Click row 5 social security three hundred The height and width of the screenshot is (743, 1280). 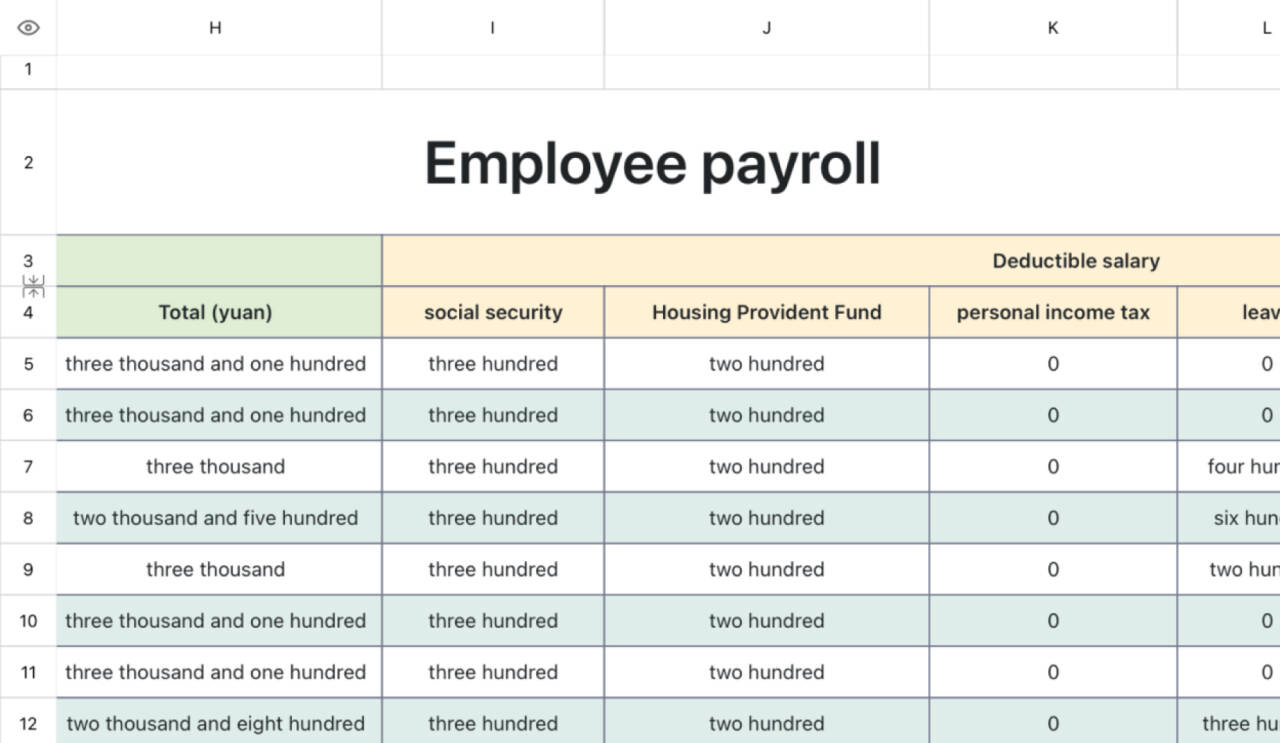click(493, 364)
